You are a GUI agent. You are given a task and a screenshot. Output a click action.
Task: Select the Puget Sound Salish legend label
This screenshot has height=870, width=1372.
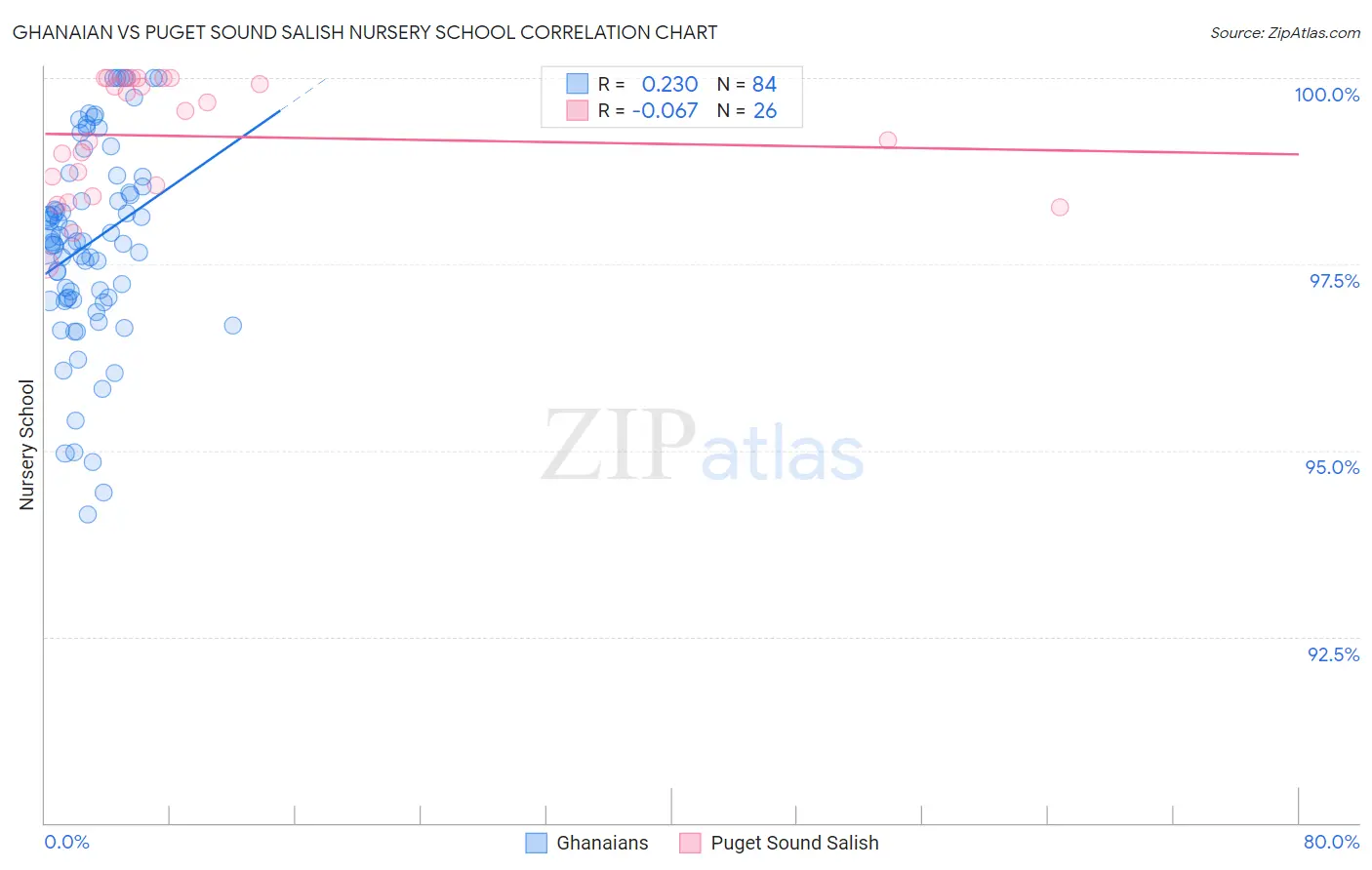[794, 843]
